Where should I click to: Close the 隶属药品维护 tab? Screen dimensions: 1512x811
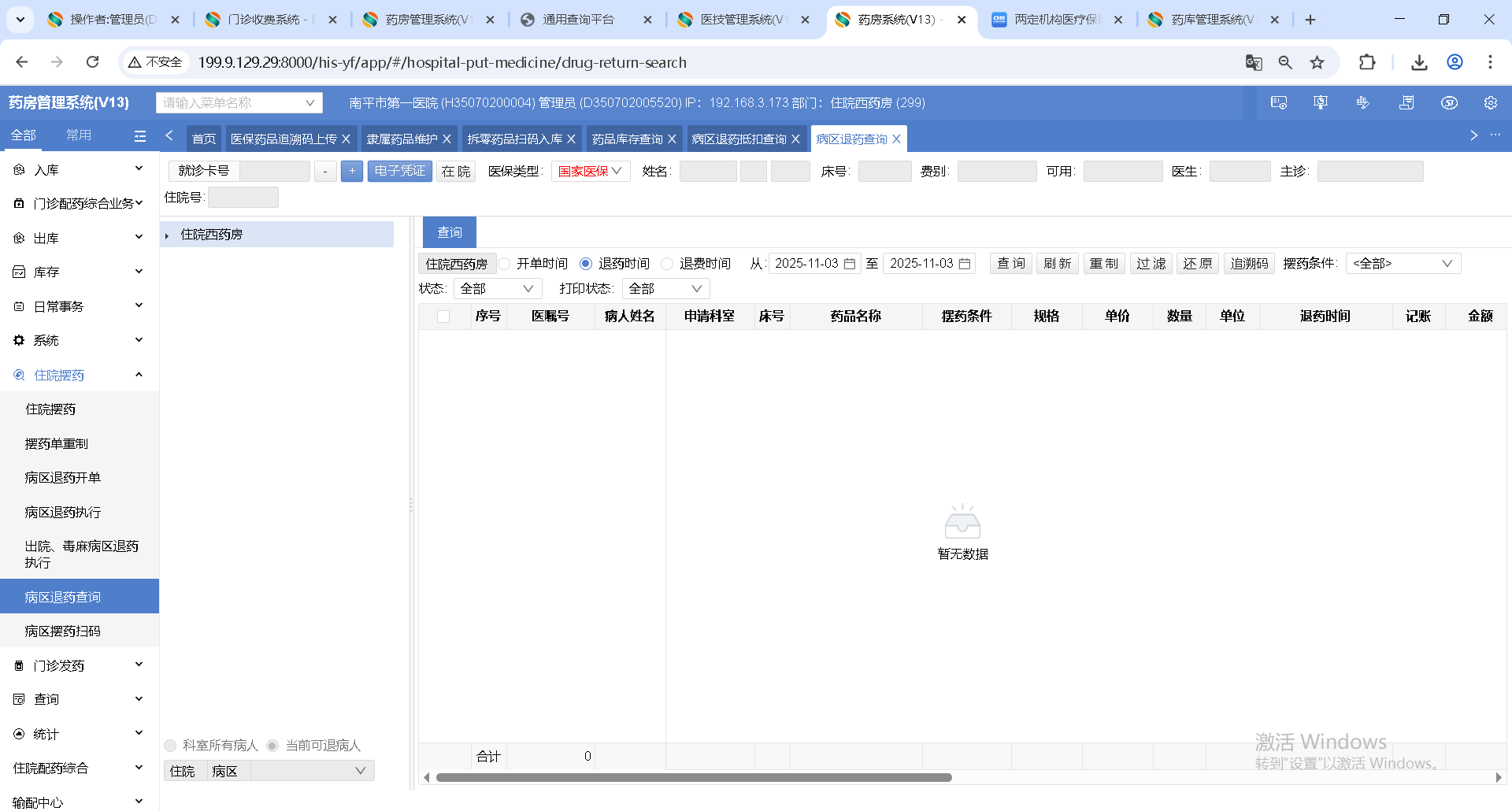[447, 139]
